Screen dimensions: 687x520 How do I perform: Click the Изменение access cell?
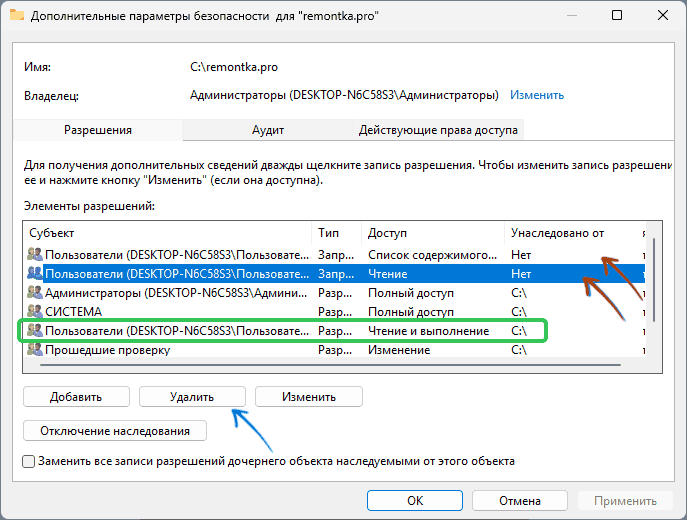click(399, 350)
